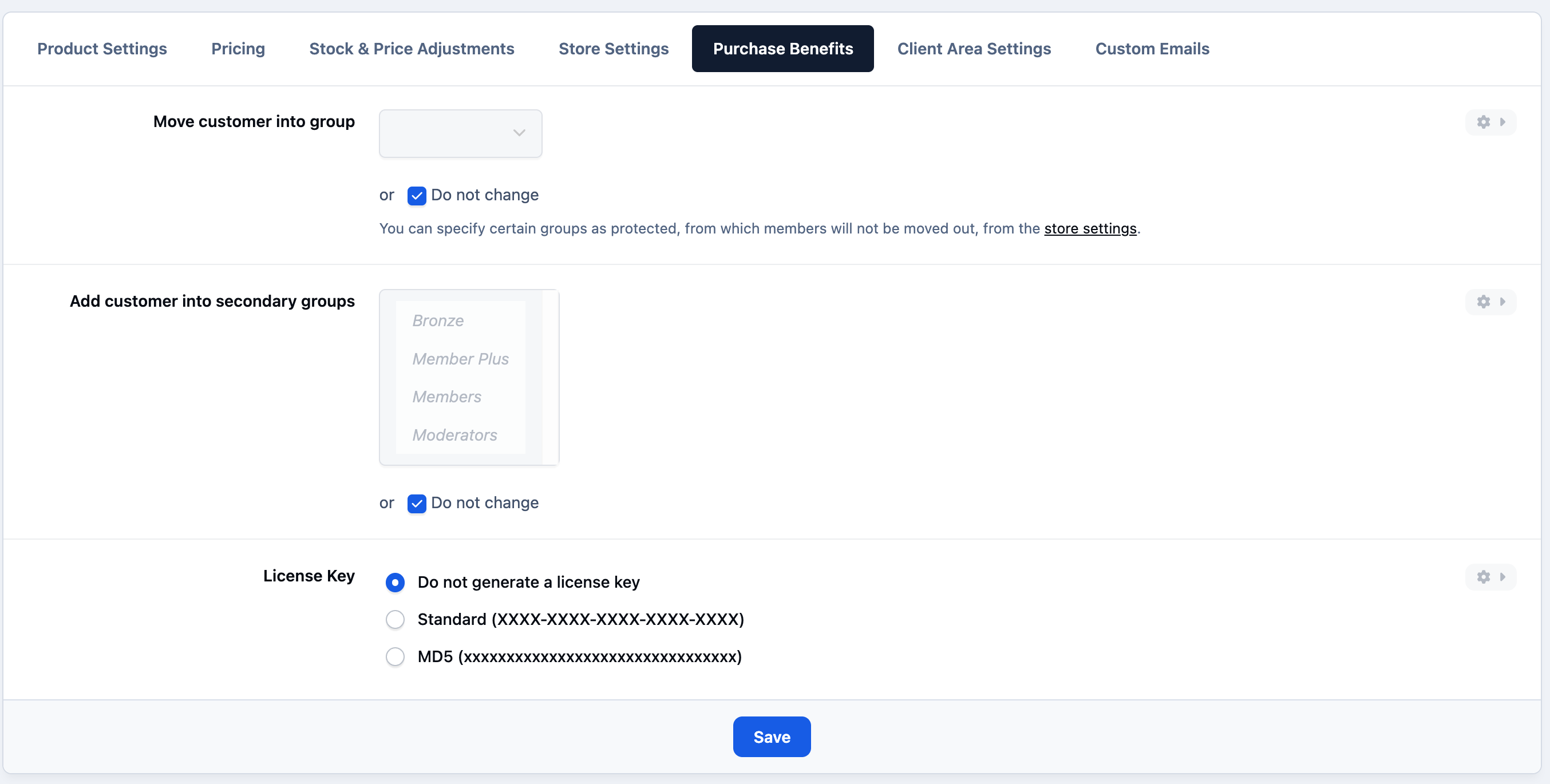The image size is (1550, 784).
Task: Open the Move customer into group dropdown
Action: click(x=460, y=133)
